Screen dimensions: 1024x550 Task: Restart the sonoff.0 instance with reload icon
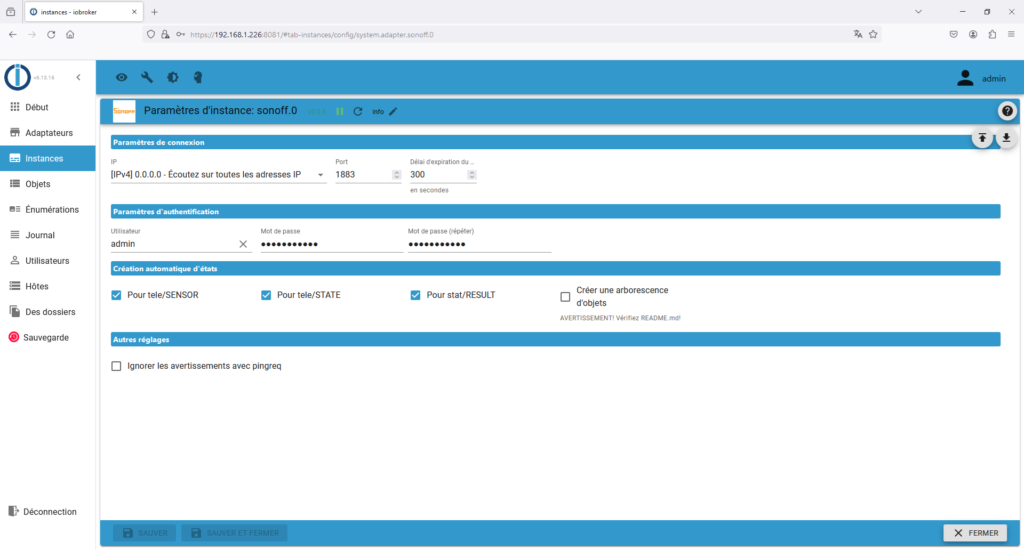358,111
